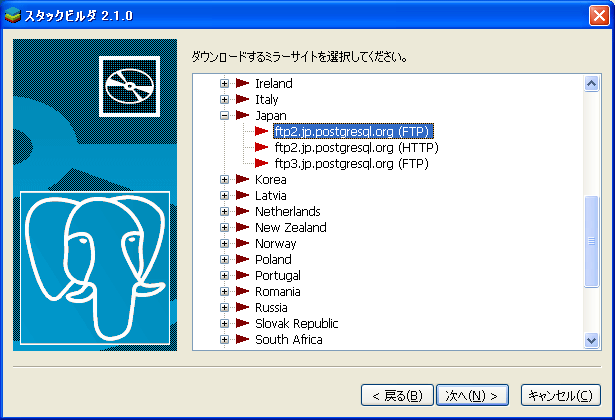Click the Stack Builder title bar icon
This screenshot has width=615, height=420.
pyautogui.click(x=12, y=15)
